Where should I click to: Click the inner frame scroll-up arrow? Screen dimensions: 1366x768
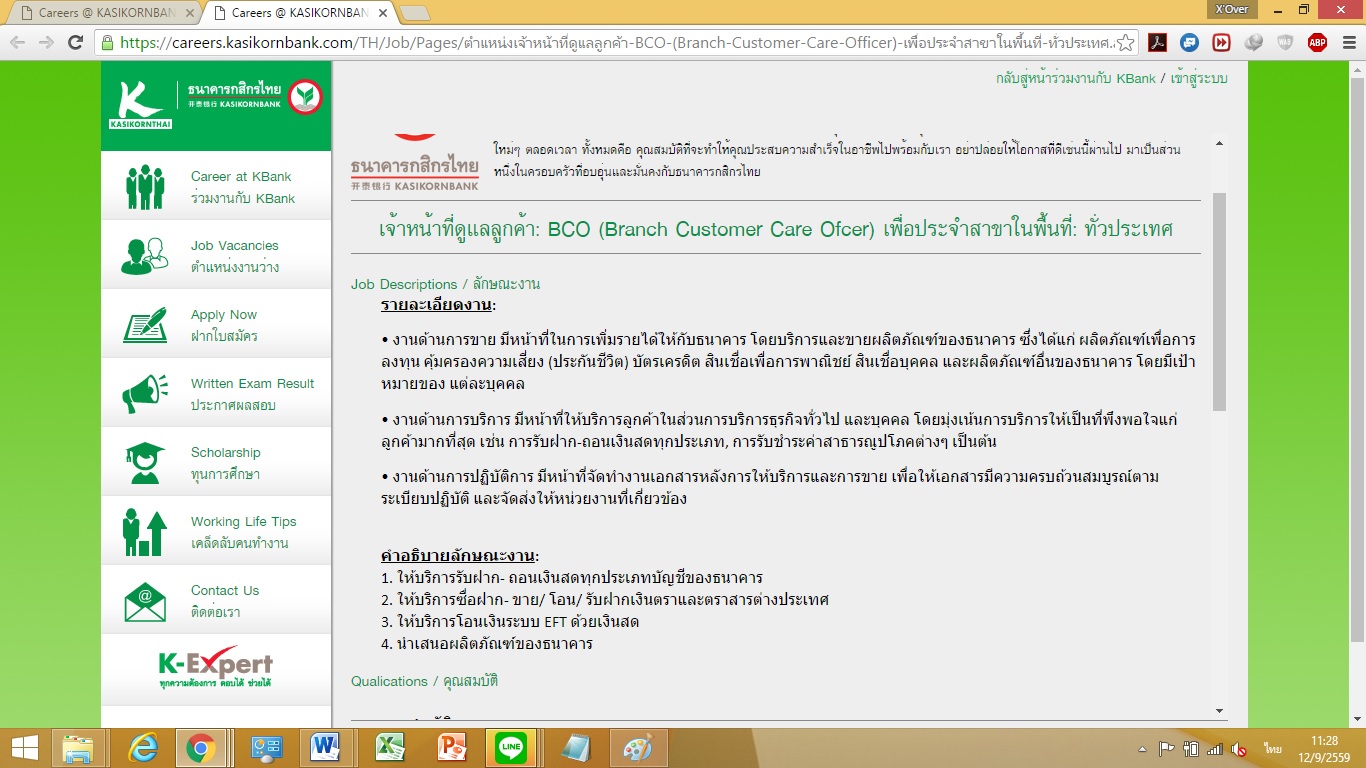coord(1219,144)
